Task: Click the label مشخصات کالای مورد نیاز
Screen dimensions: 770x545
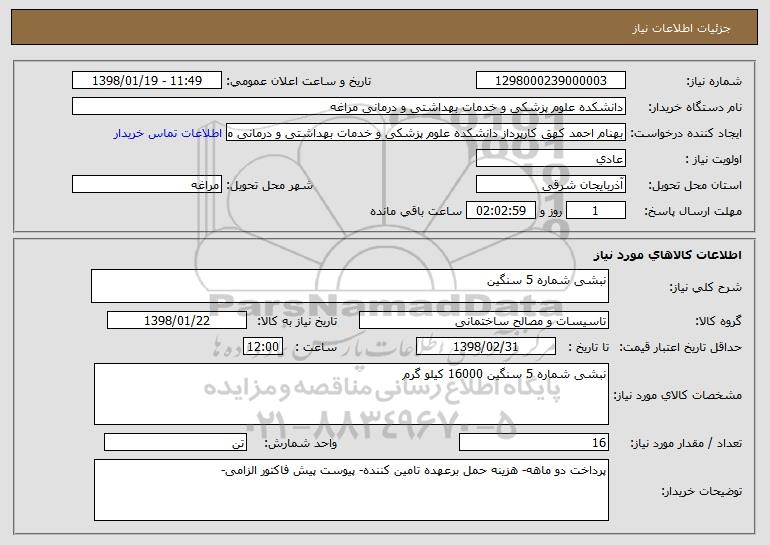Action: [x=678, y=395]
